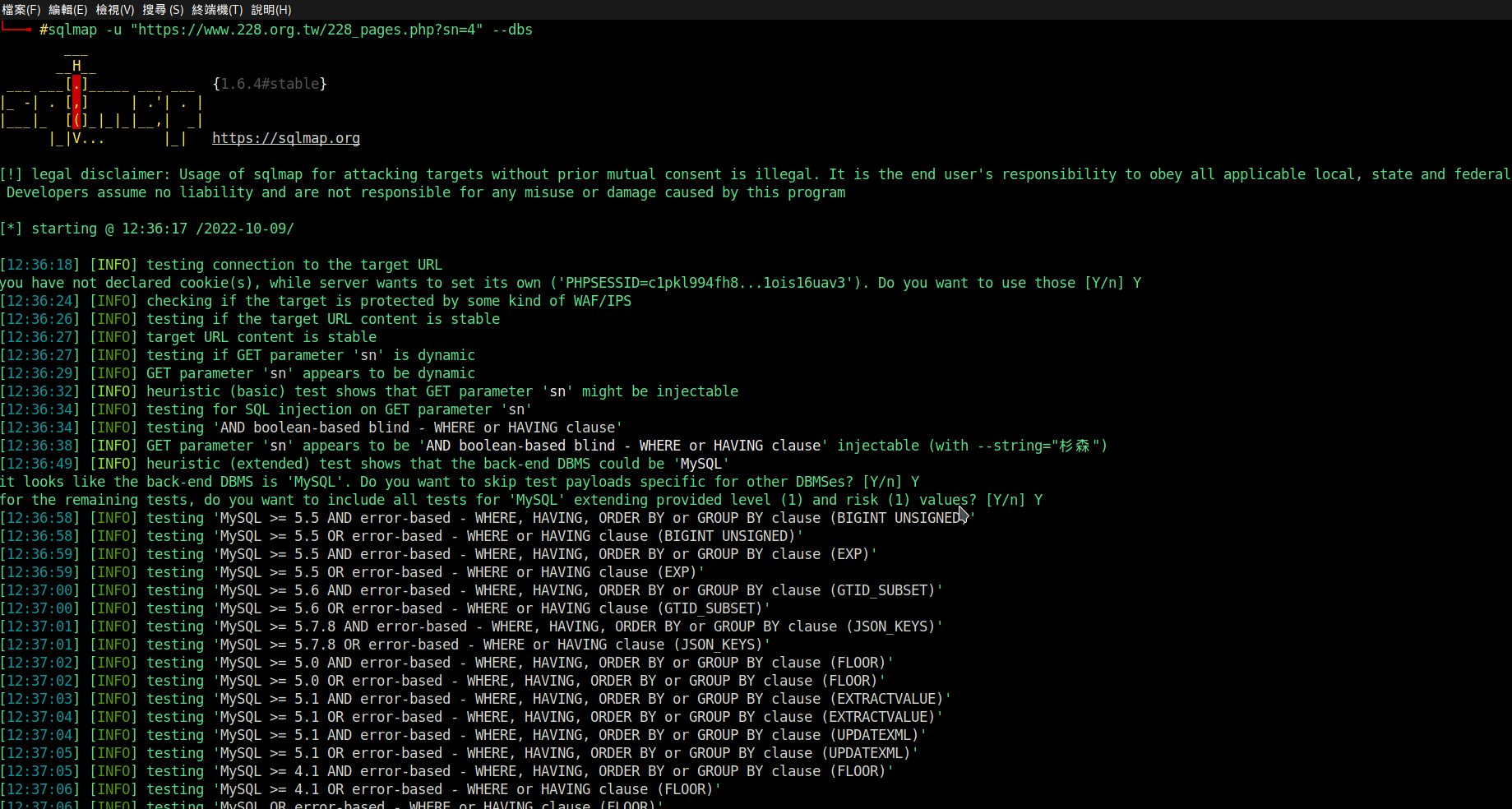Click 'MySQL >= 5.0 OR error-based (FLOOR)' line
This screenshot has height=809, width=1512.
click(443, 681)
